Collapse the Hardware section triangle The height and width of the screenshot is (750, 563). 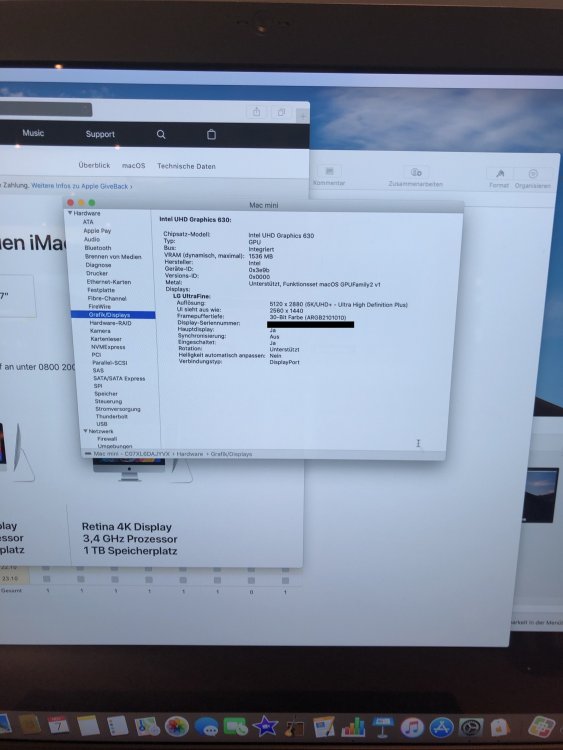(70, 213)
